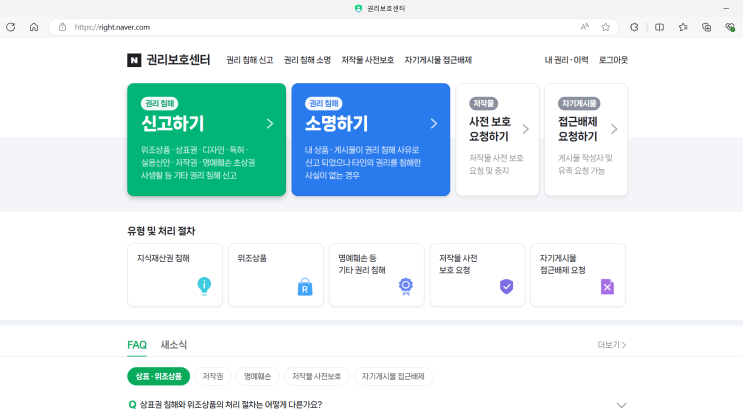
Task: Click 권리보호센터 title link
Action: point(178,60)
